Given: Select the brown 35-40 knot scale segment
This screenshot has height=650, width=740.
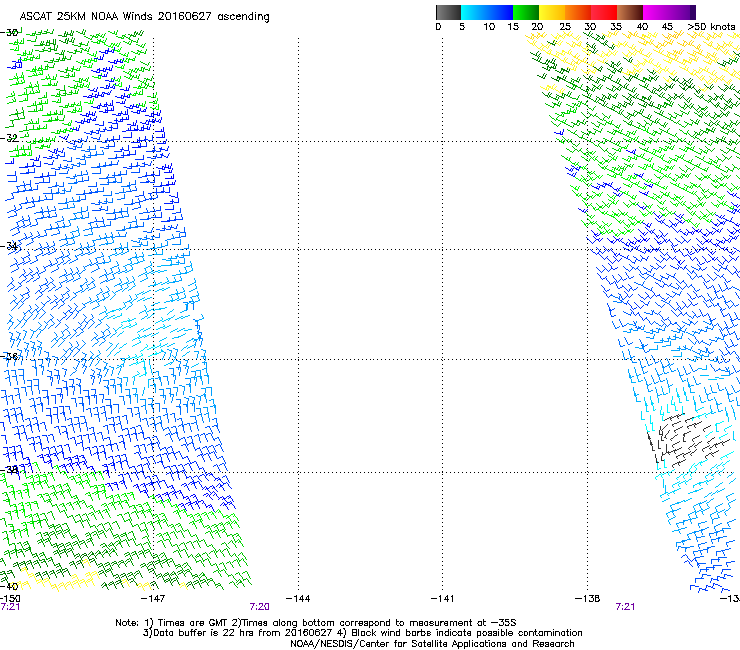Looking at the screenshot, I should 630,12.
